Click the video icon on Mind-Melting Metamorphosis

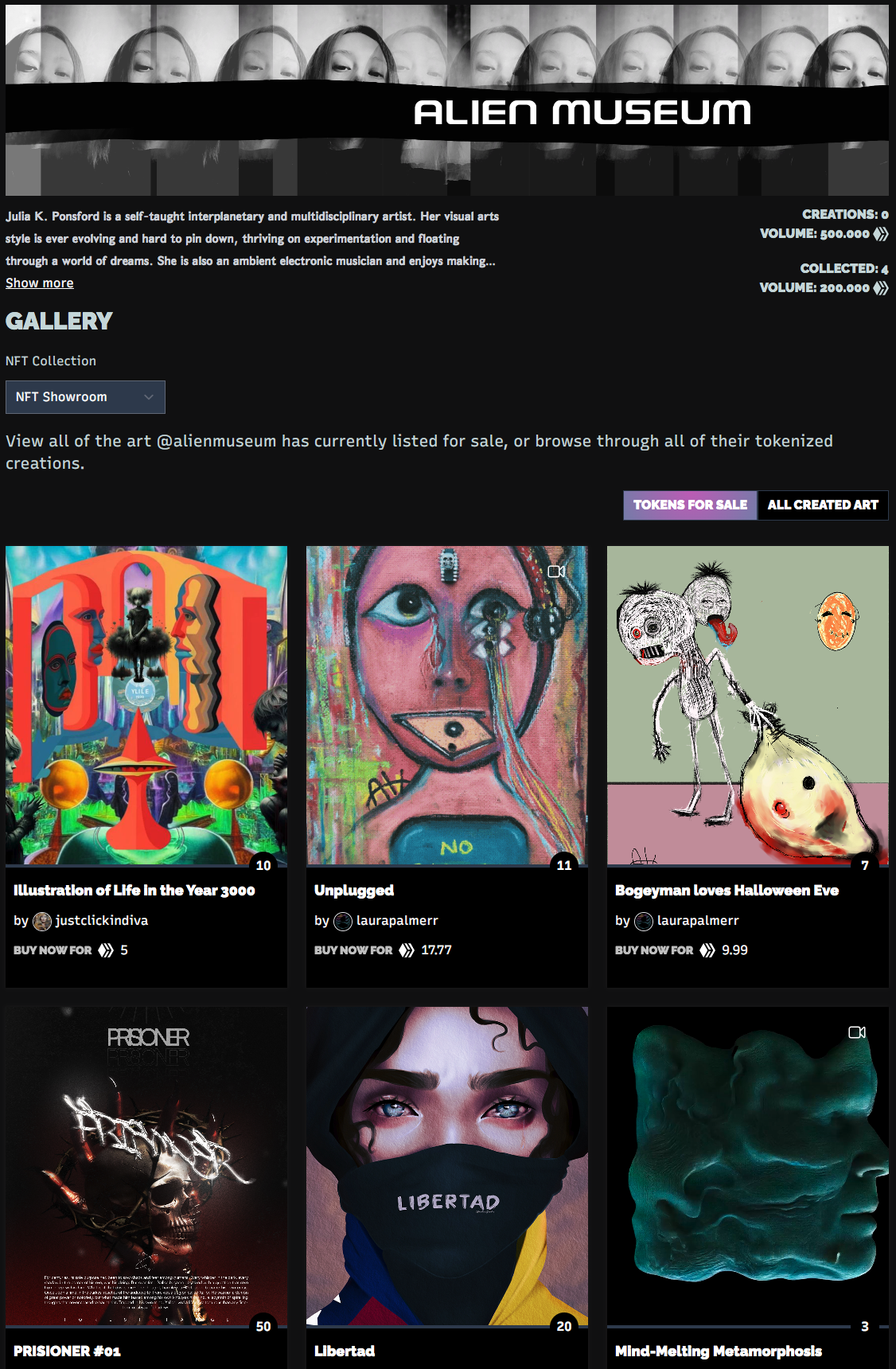click(857, 1032)
